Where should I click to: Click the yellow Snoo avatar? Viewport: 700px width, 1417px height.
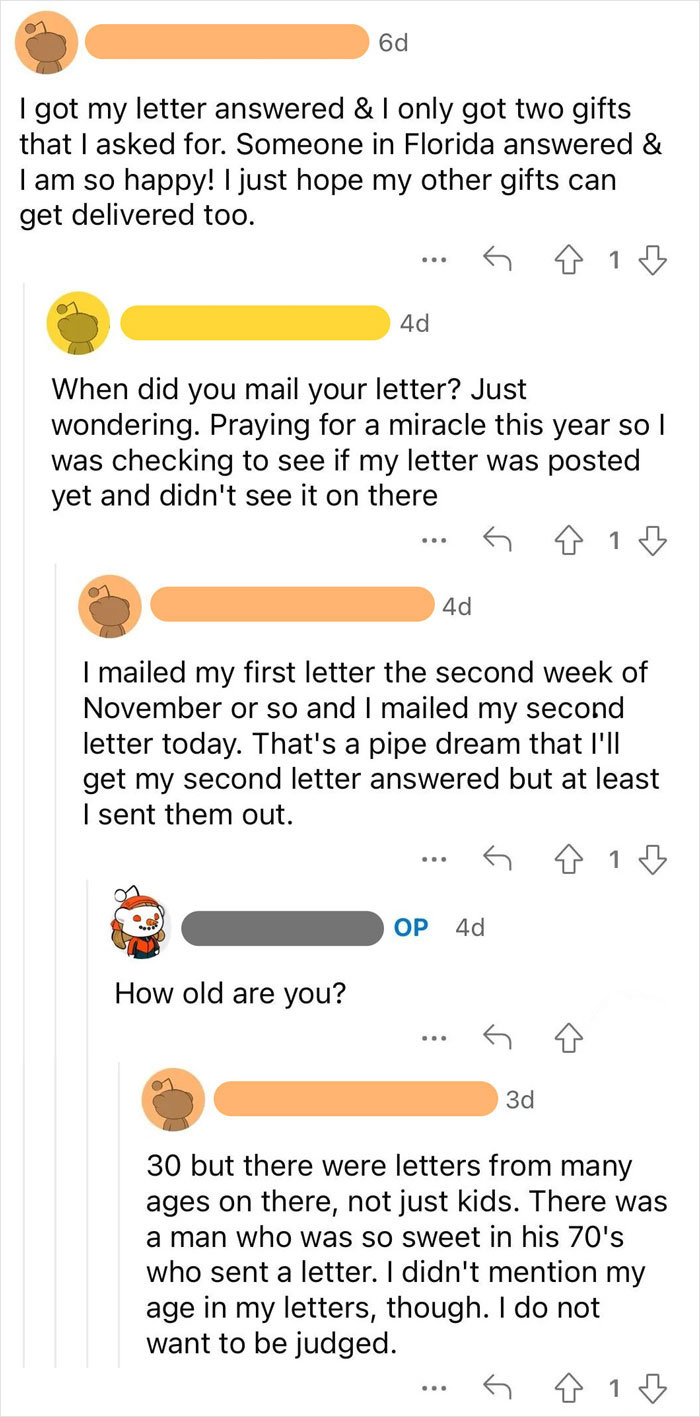(78, 323)
